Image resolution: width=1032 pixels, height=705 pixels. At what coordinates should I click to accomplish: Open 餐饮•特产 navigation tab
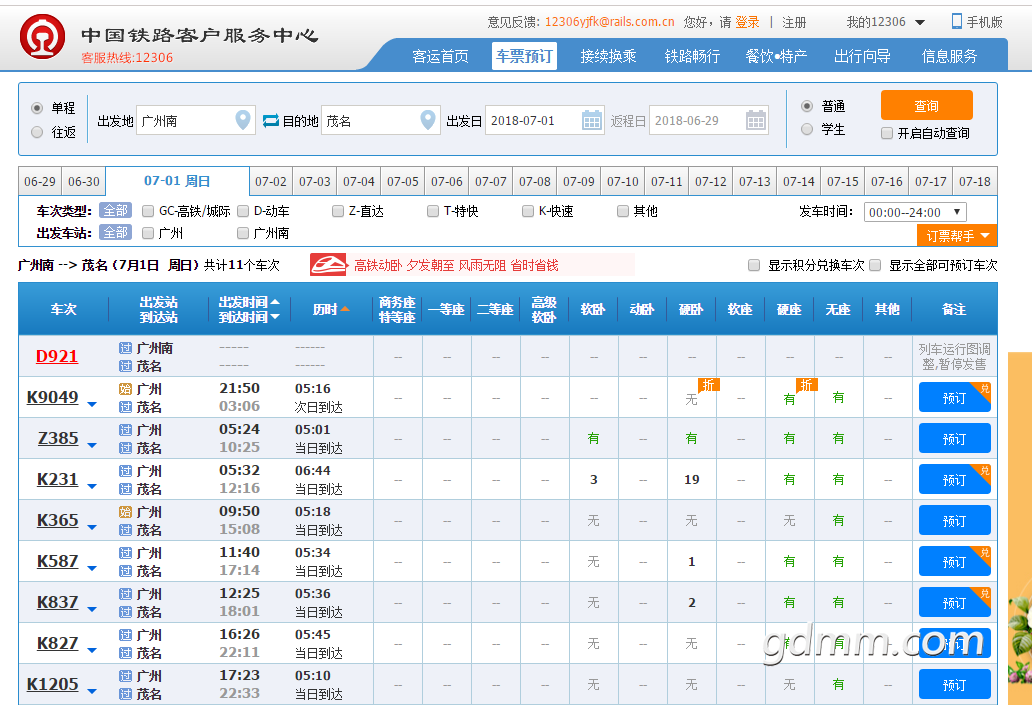point(776,56)
